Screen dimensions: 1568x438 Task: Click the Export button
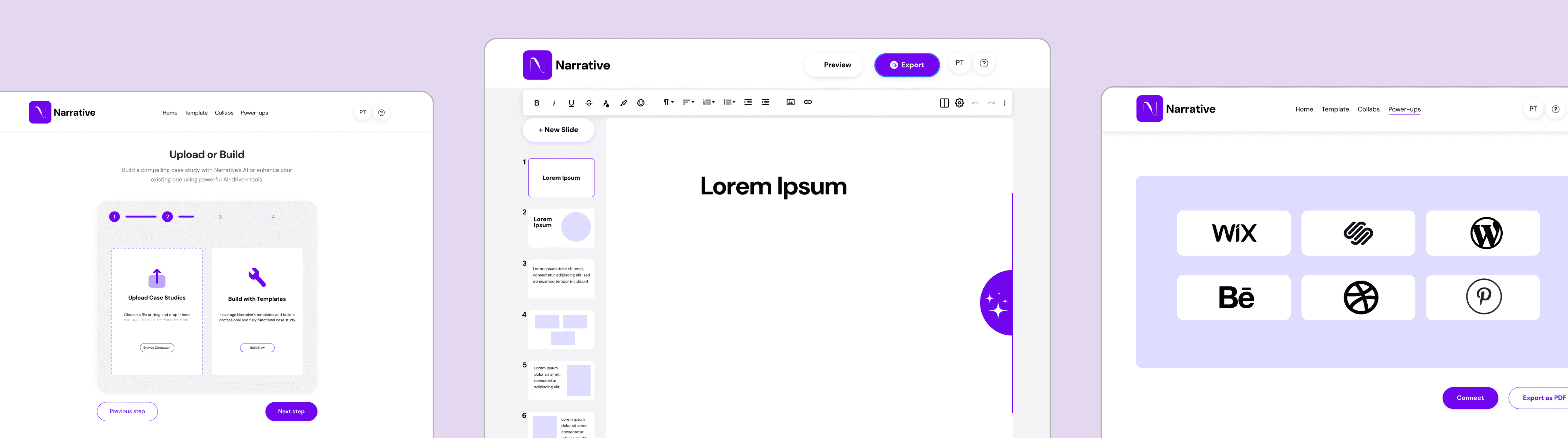(906, 65)
